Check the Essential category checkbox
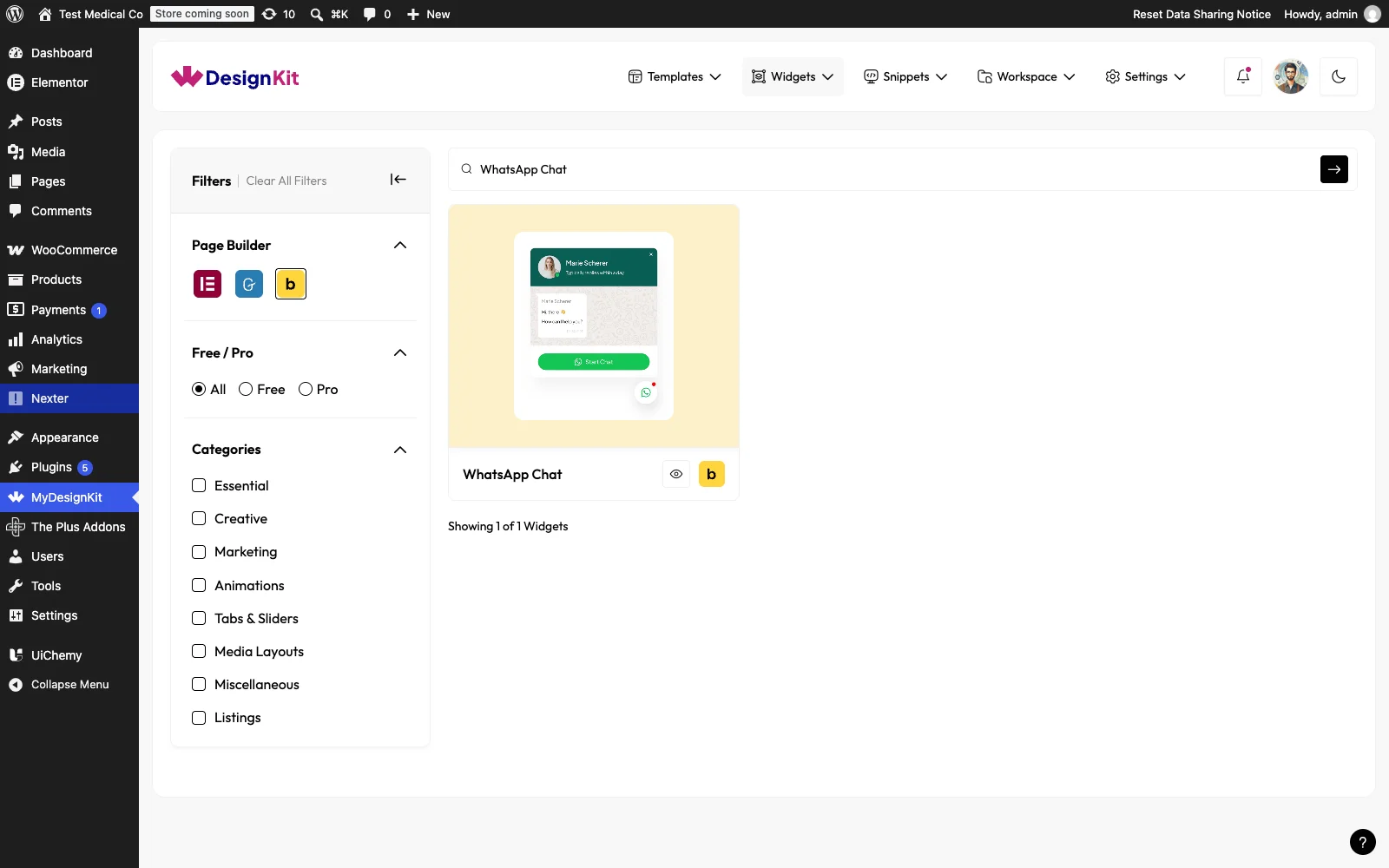 [x=199, y=485]
